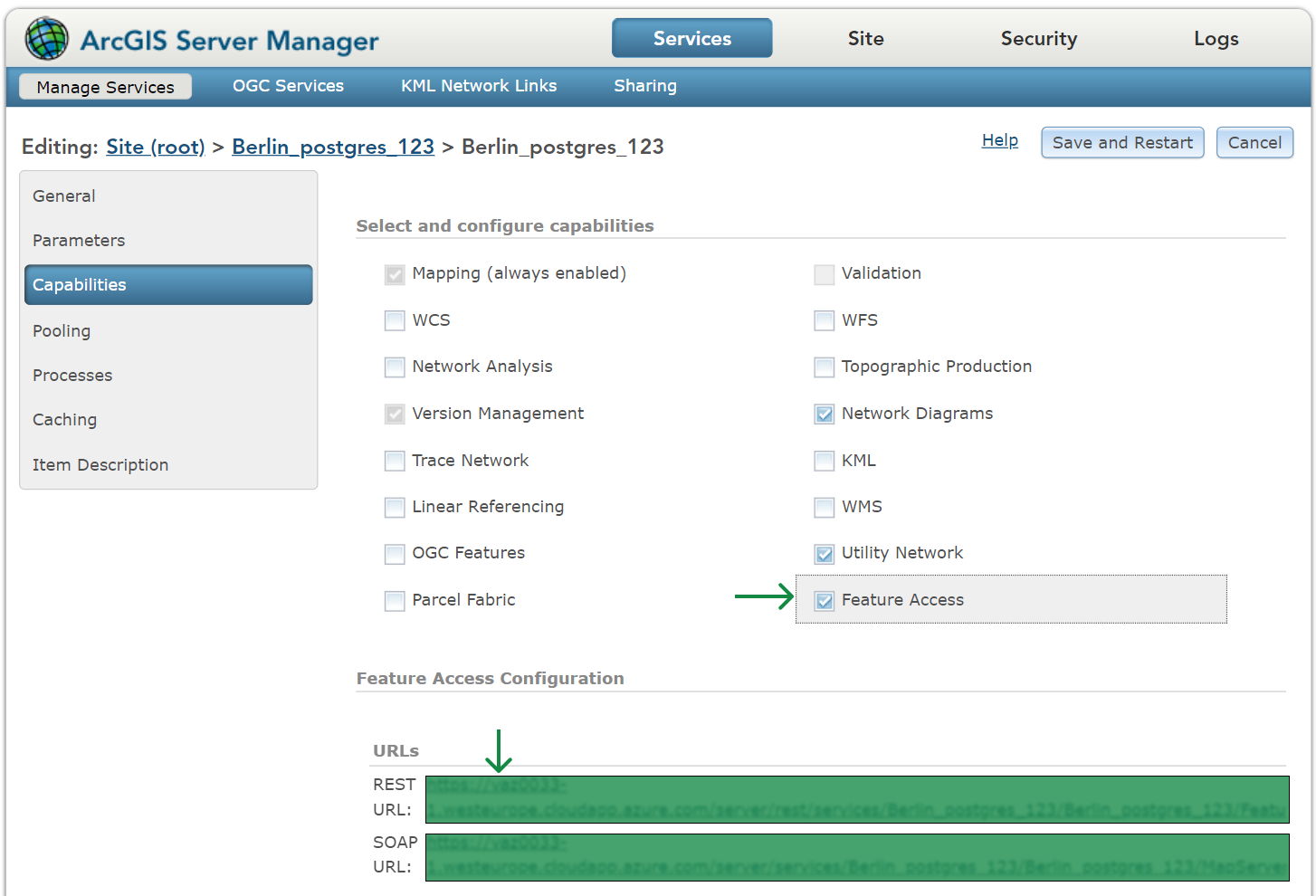Click the Mapping (always enabled) checkbox
Screen dimensions: 1316x896
pos(395,274)
